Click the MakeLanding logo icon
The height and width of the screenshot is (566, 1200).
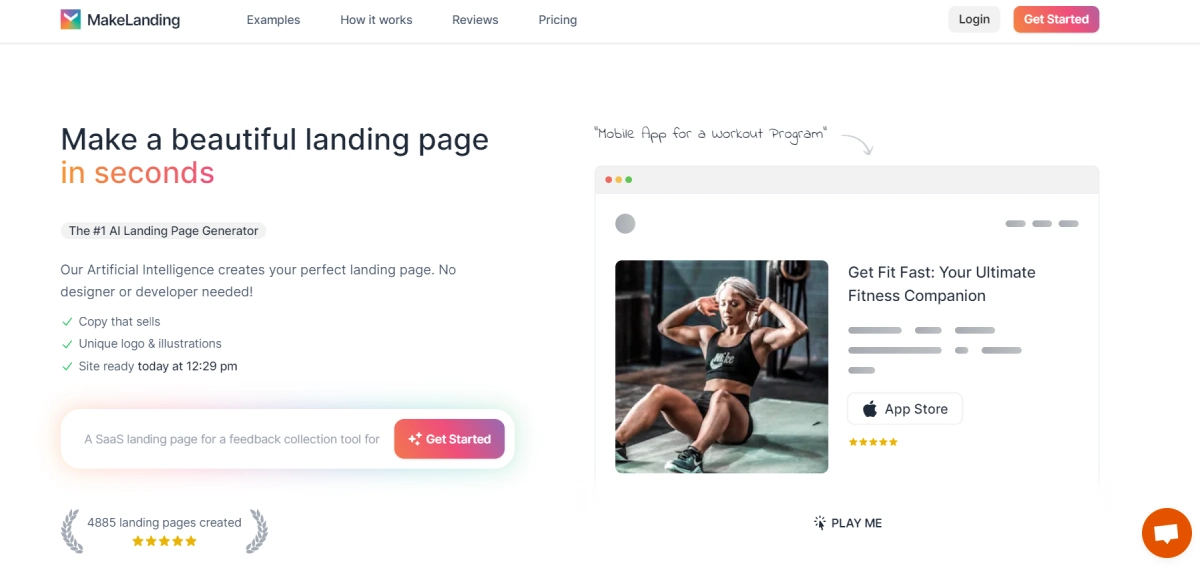(x=71, y=19)
